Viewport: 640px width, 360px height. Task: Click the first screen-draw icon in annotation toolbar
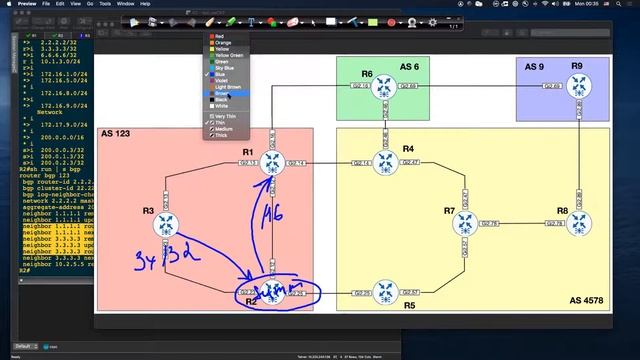134,22
